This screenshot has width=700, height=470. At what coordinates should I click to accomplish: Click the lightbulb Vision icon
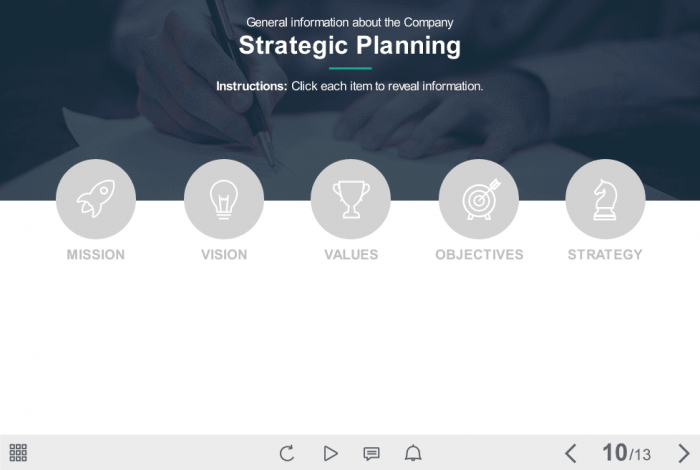click(223, 199)
